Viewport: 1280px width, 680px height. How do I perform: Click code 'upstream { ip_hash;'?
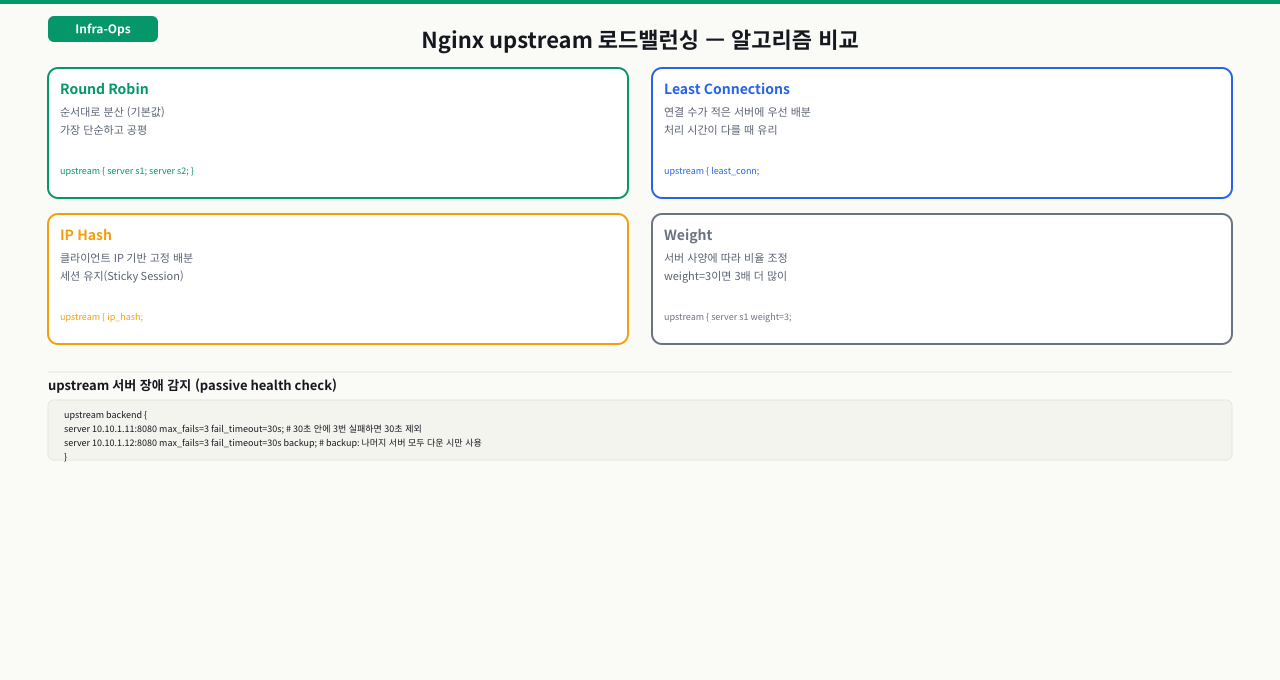tap(101, 317)
